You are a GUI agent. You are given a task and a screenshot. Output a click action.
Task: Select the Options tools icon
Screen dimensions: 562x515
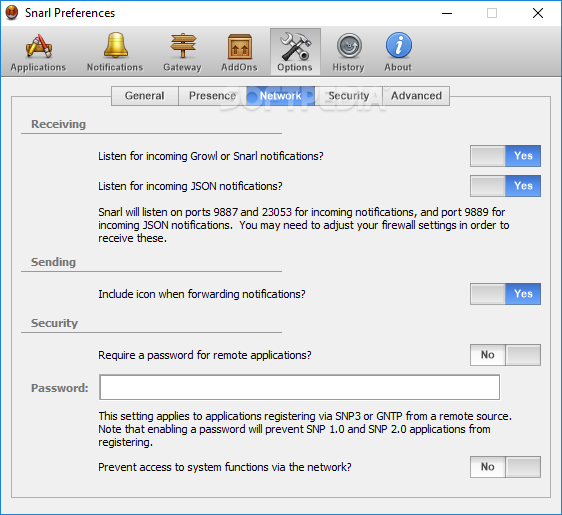pos(295,52)
